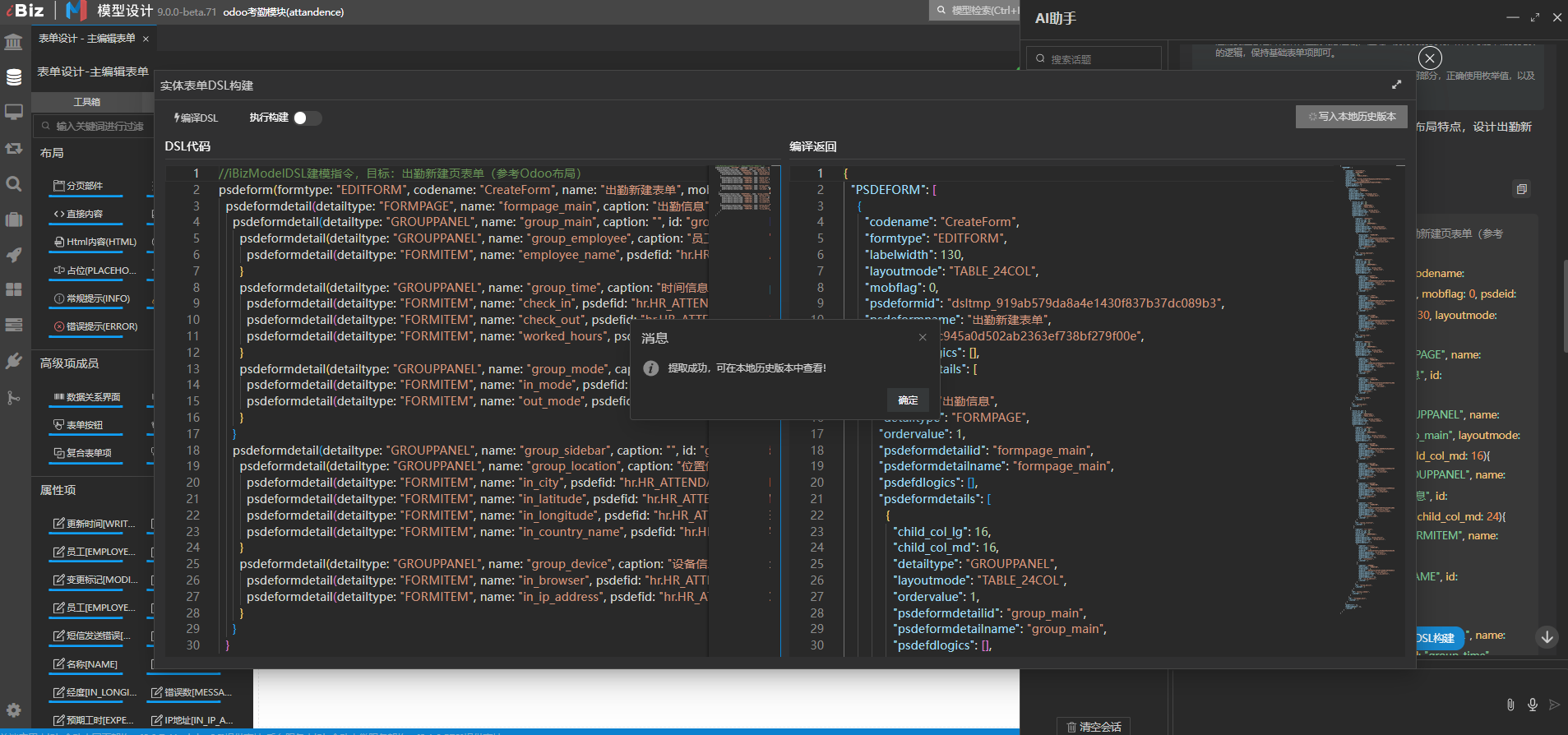Click the expand icon of DSL dialog
The width and height of the screenshot is (1568, 735).
(1396, 85)
